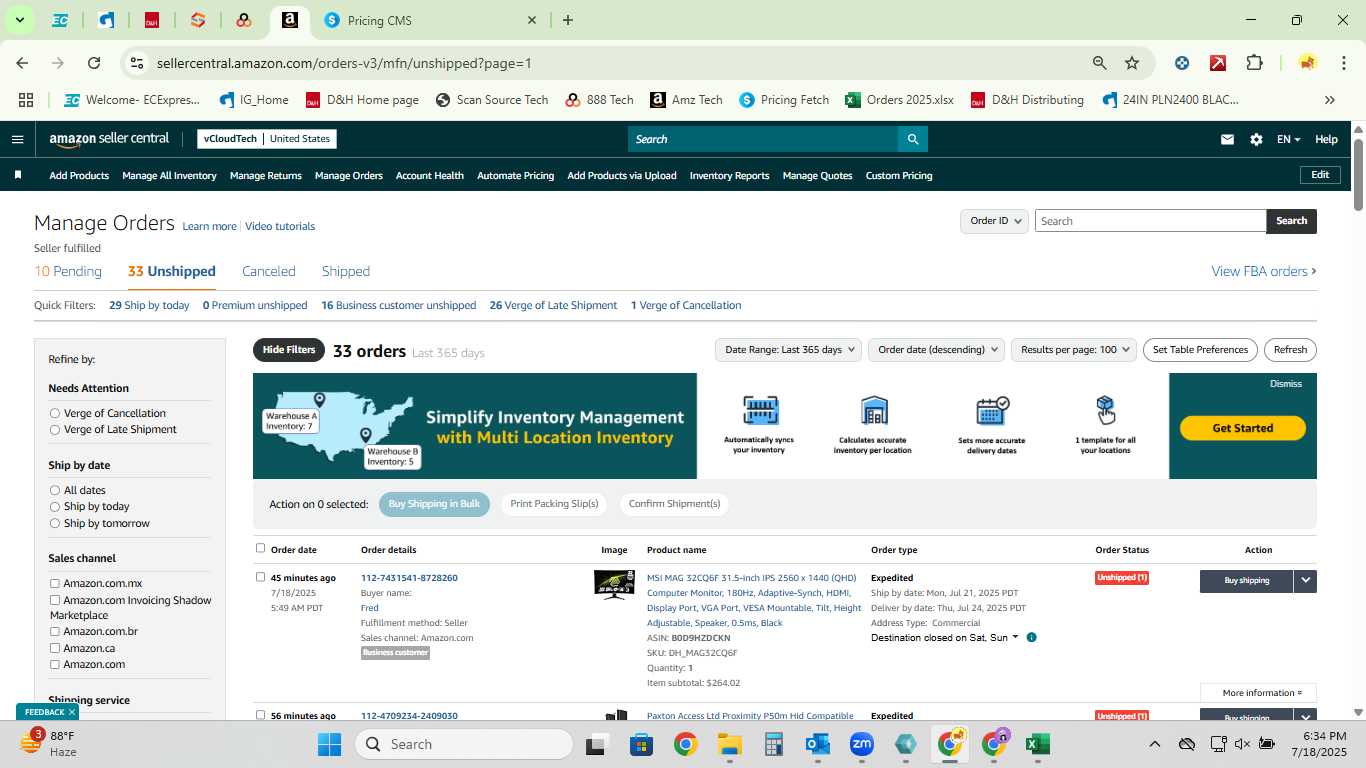The image size is (1366, 768).
Task: Open the Pricing Fetch bookmark
Action: 784,100
